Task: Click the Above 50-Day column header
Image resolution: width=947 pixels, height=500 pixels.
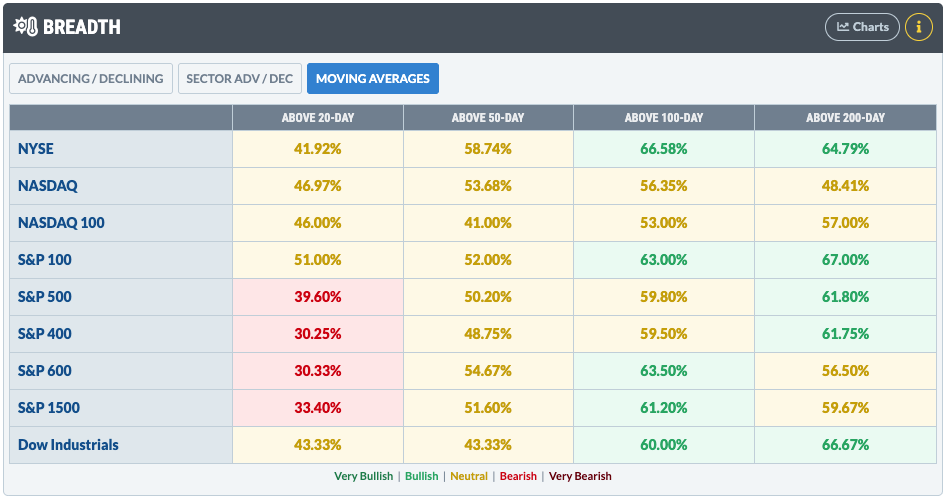Action: [x=488, y=118]
